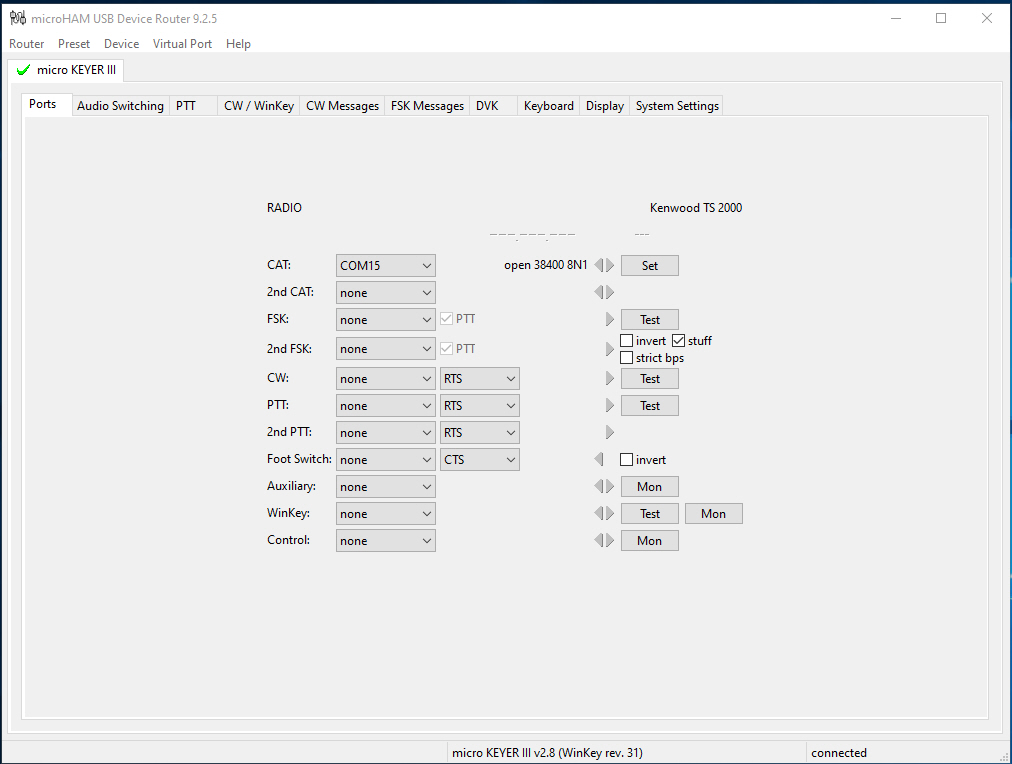Click the Control row arrow indicator
This screenshot has width=1012, height=764.
tap(604, 541)
